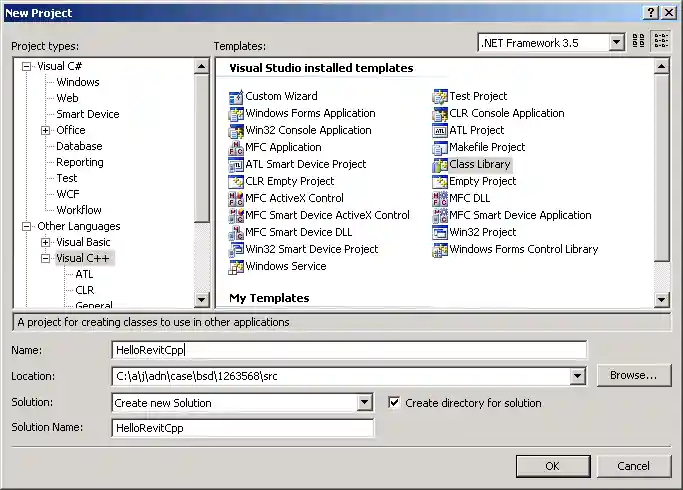Choose the Win32 Console Application icon
The image size is (683, 490).
click(237, 131)
